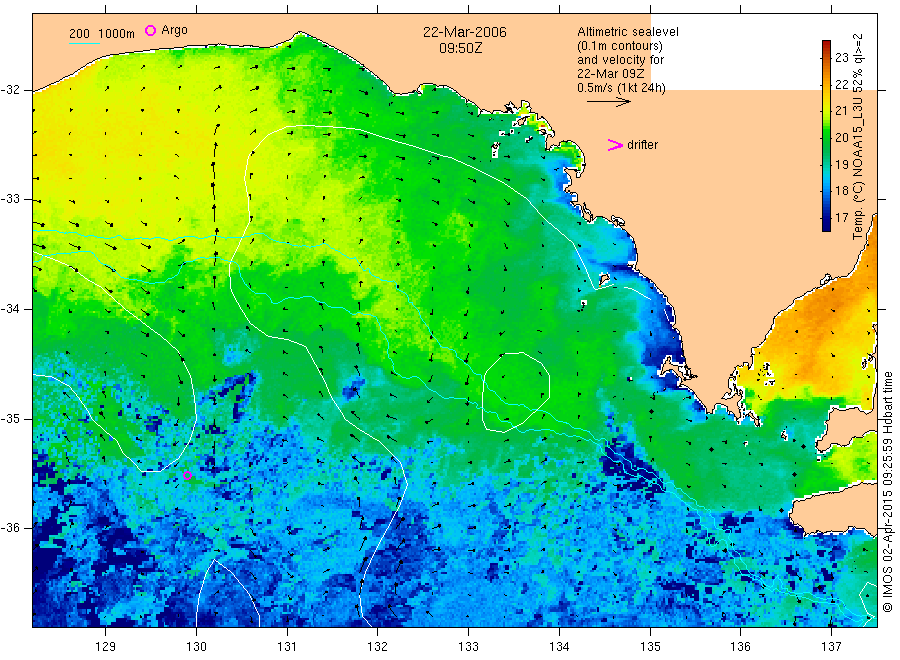Click the 'drifter' legend label
Viewport: 900px width, 660px height.
(x=642, y=145)
